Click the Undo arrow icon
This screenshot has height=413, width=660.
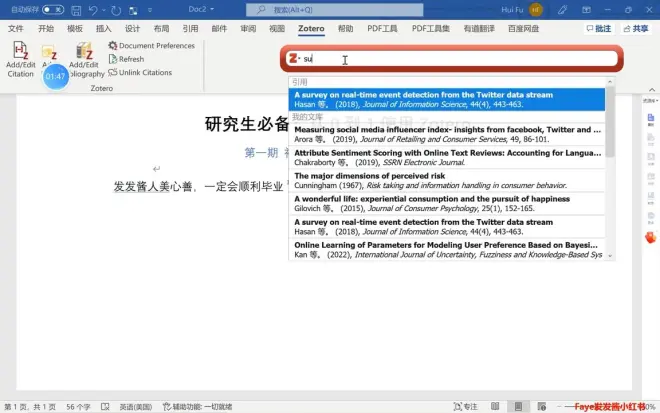point(93,10)
